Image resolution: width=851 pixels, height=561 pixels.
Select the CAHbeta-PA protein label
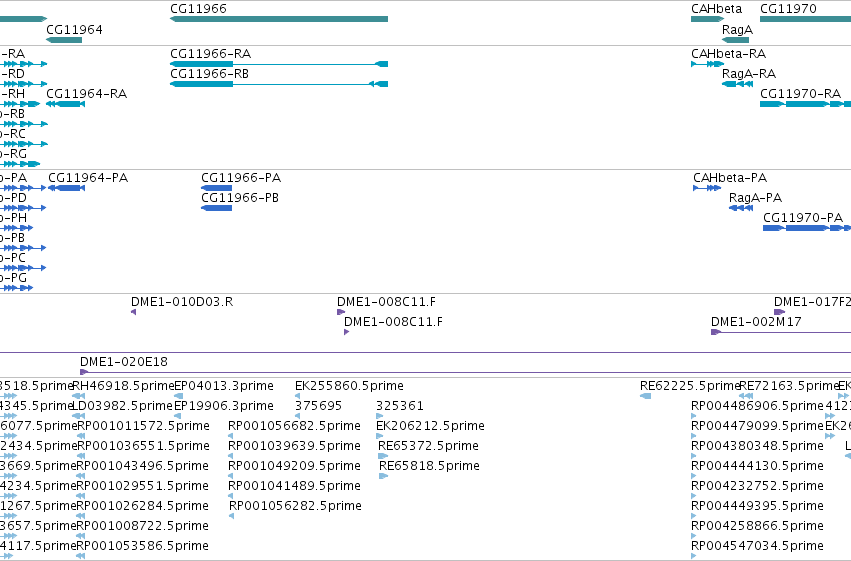[x=730, y=178]
